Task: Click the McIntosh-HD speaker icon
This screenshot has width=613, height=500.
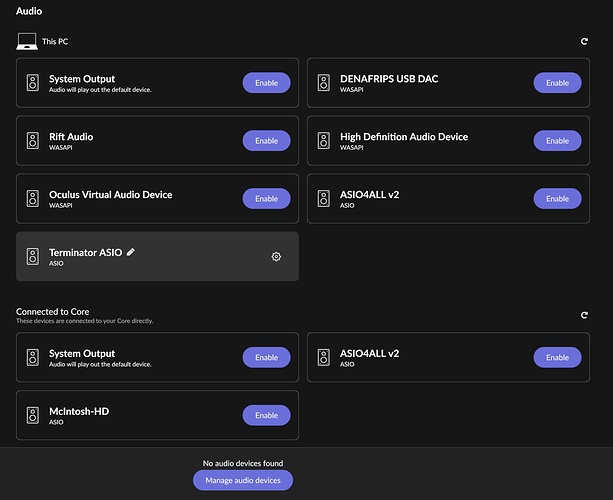Action: click(x=33, y=415)
